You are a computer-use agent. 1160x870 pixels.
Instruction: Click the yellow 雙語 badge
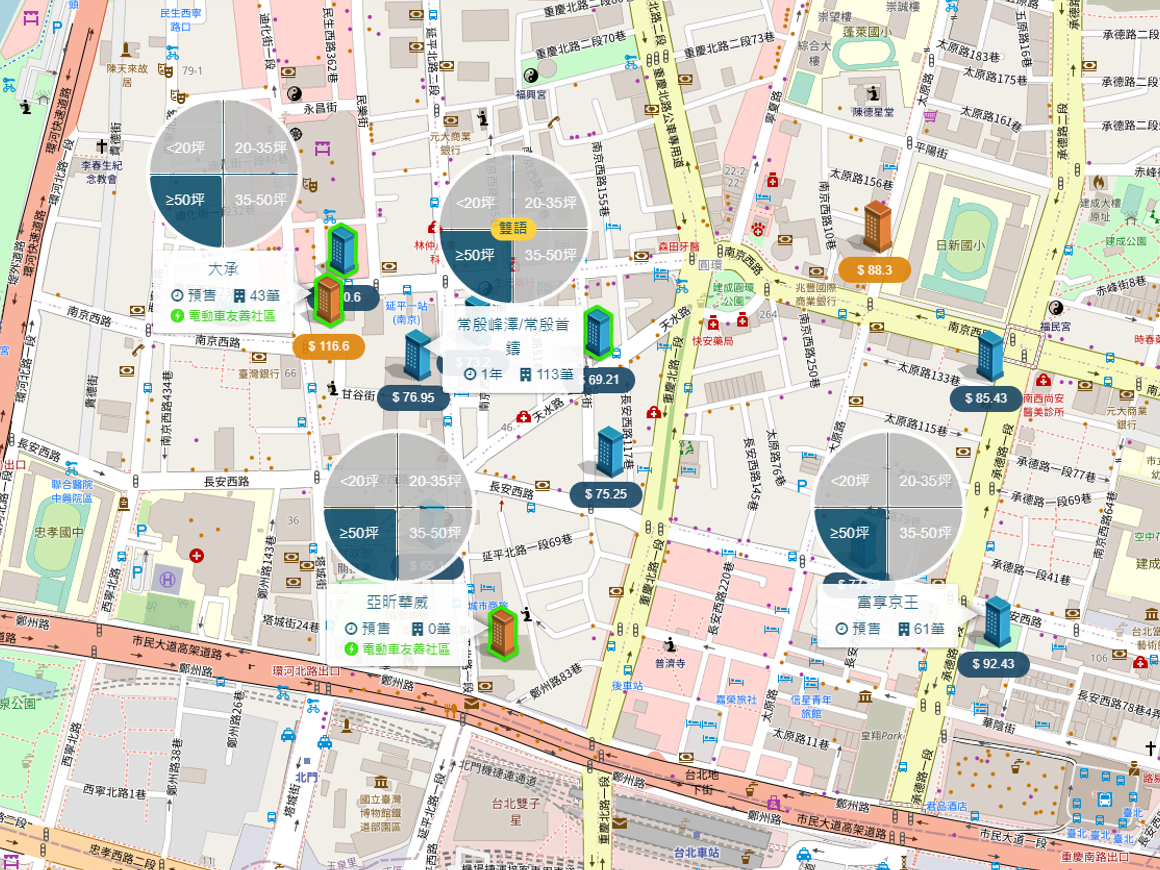[513, 228]
